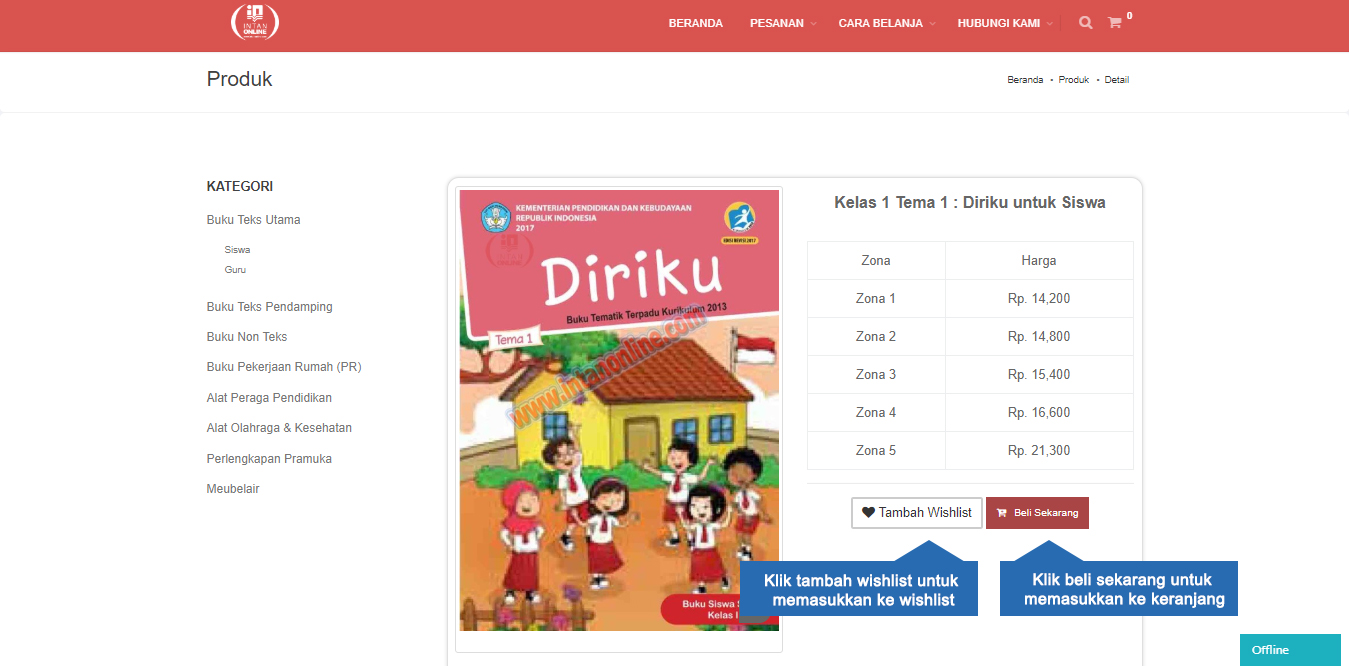Click Produk in the breadcrumb

1074,80
